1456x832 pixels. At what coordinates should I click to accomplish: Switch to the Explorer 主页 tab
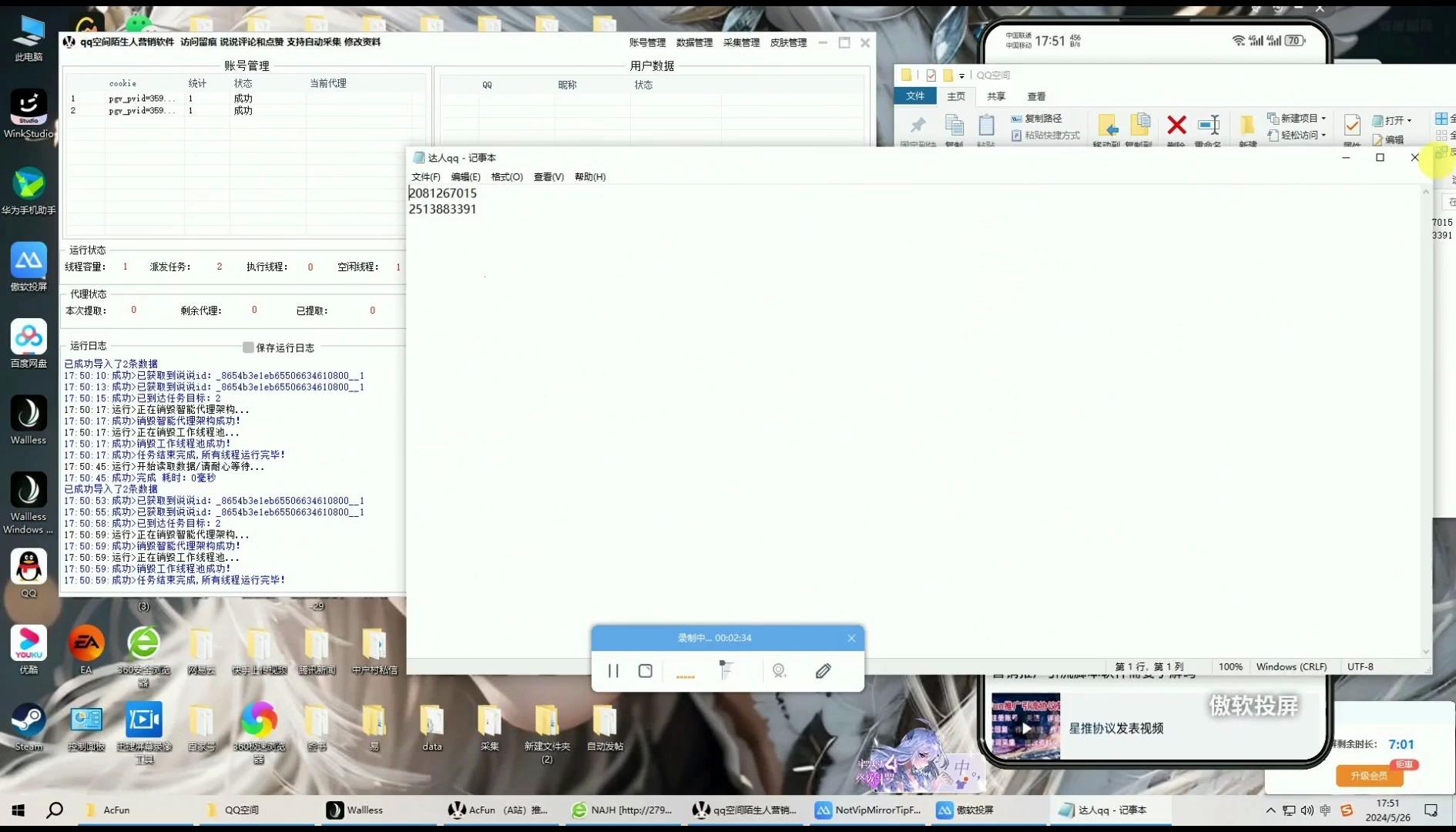pos(956,96)
